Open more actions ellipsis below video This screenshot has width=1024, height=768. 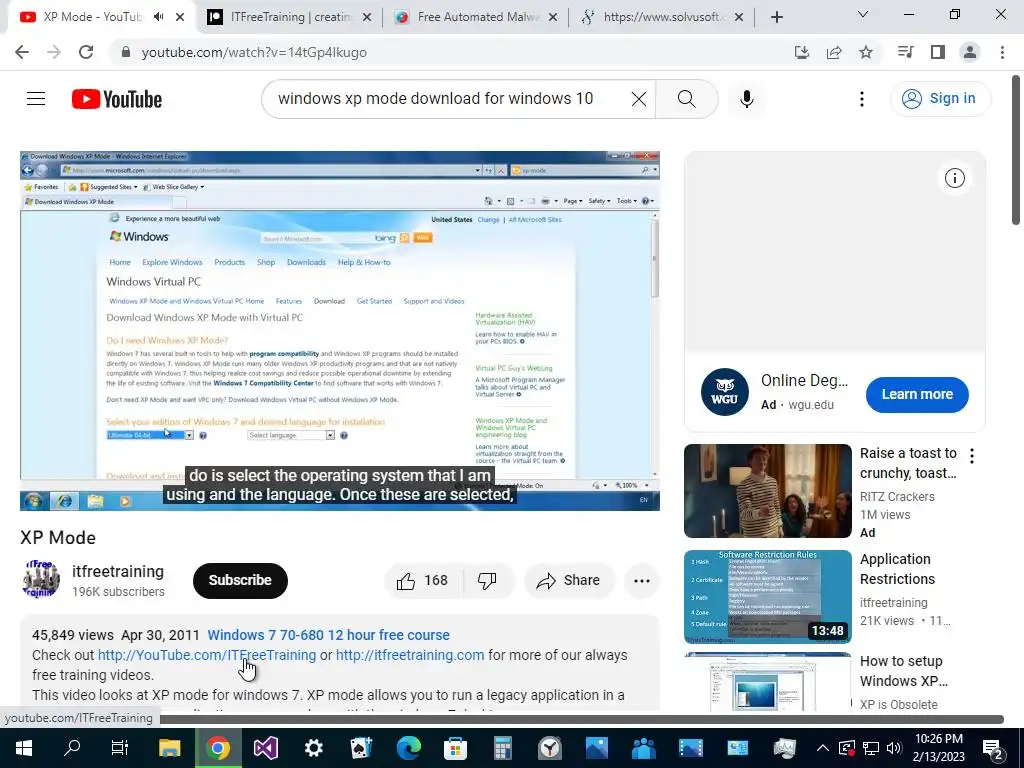(641, 581)
